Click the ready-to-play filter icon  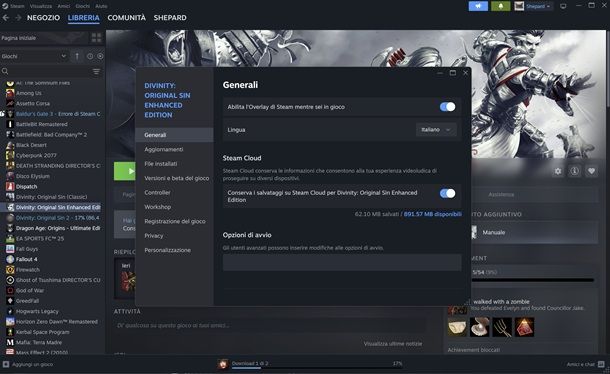100,56
